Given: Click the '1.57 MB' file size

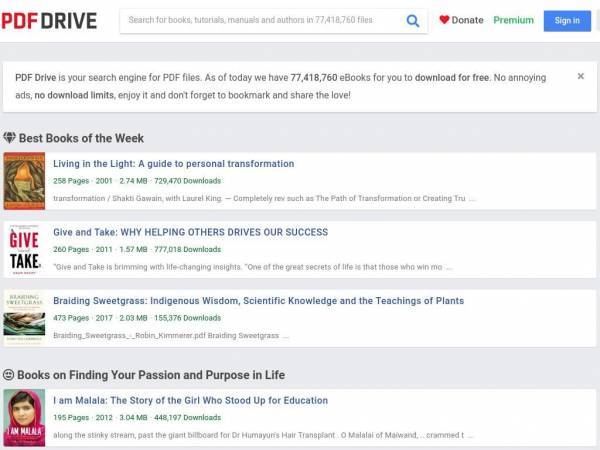Looking at the screenshot, I should 133,249.
